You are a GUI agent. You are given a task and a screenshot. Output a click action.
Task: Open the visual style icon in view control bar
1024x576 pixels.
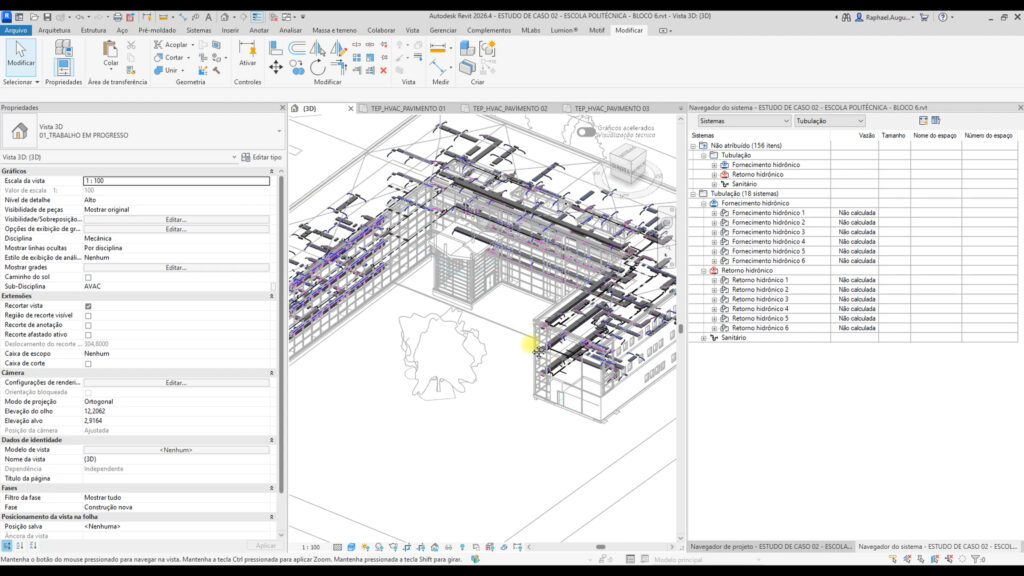351,547
